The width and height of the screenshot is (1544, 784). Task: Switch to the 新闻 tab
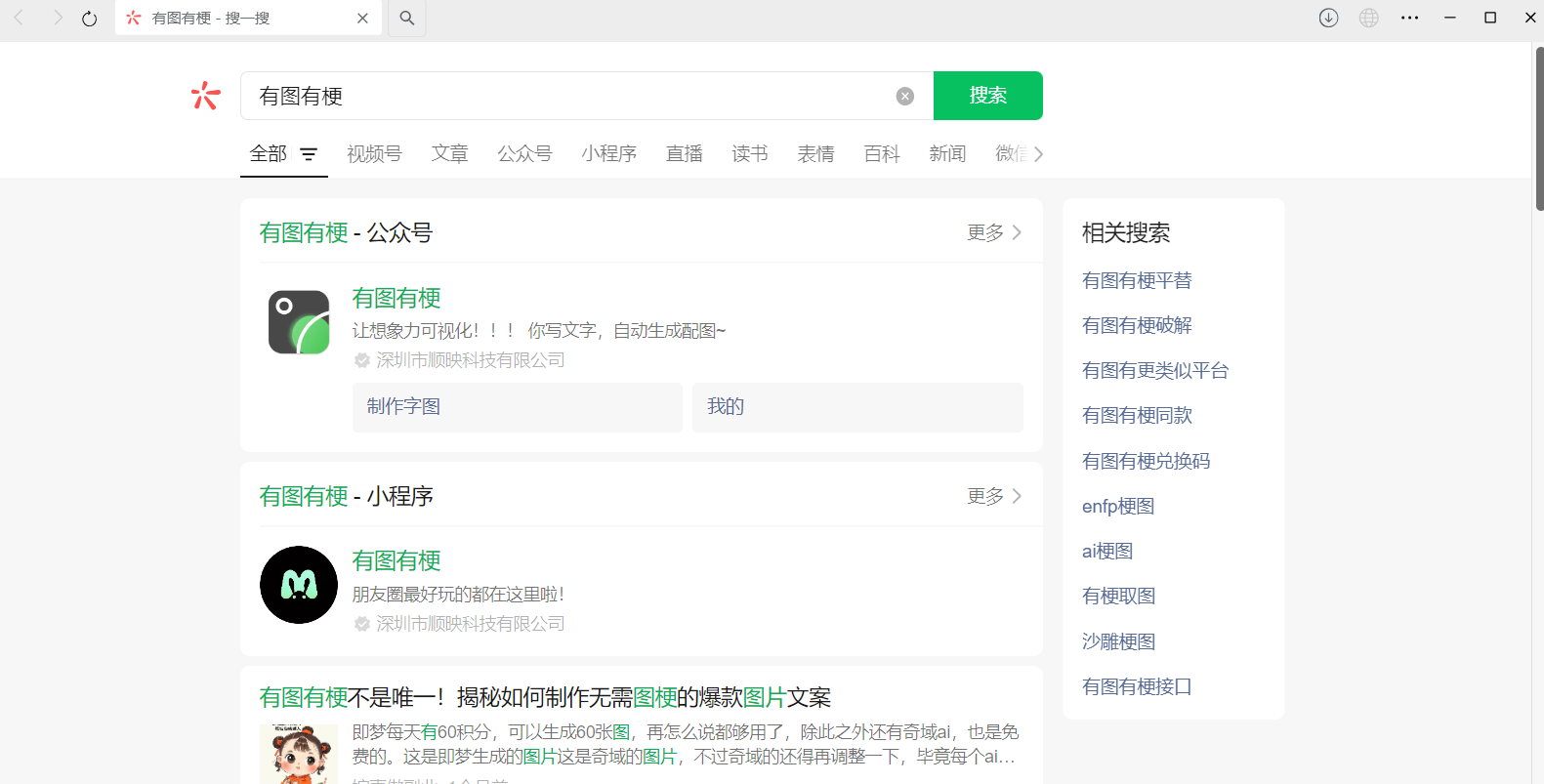click(947, 154)
